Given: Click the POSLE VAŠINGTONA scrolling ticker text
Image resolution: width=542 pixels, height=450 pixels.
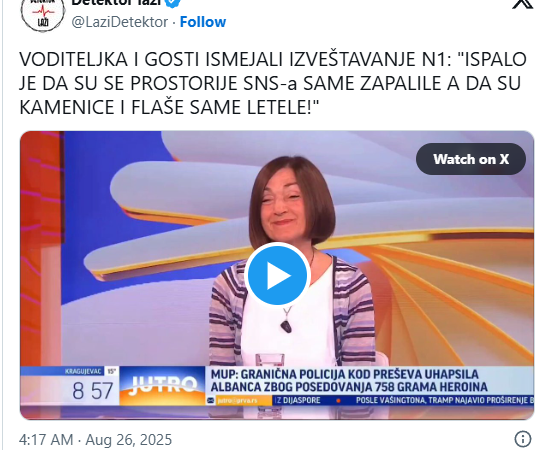Looking at the screenshot, I should point(445,401).
